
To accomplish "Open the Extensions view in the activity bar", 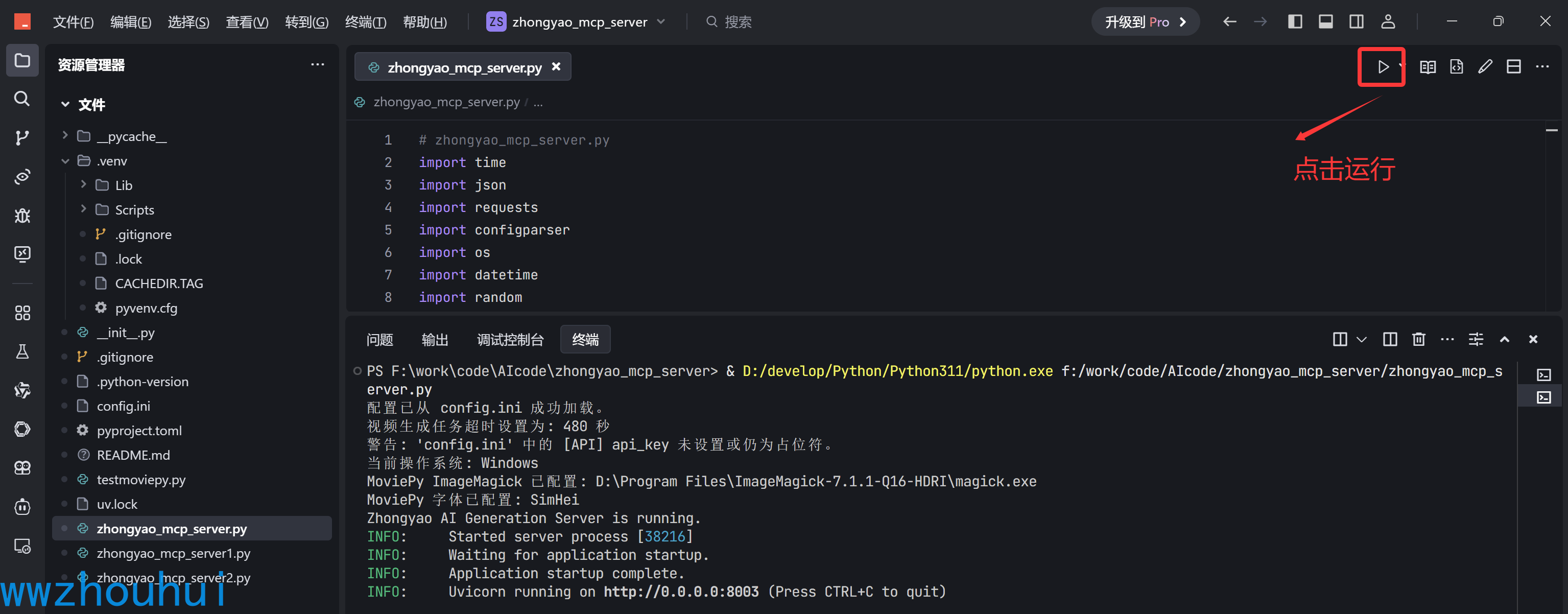I will coord(22,313).
